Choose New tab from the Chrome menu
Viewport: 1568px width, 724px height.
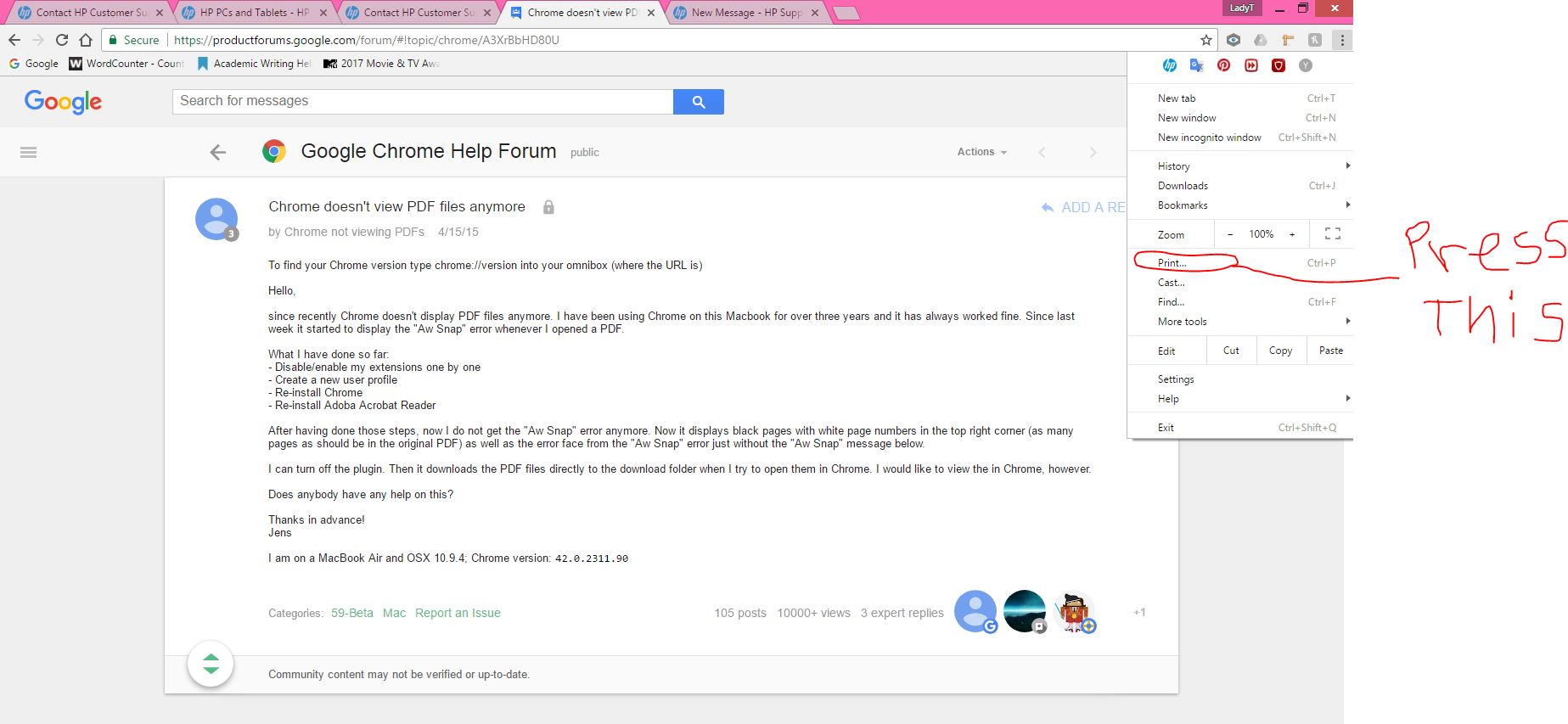[x=1239, y=98]
